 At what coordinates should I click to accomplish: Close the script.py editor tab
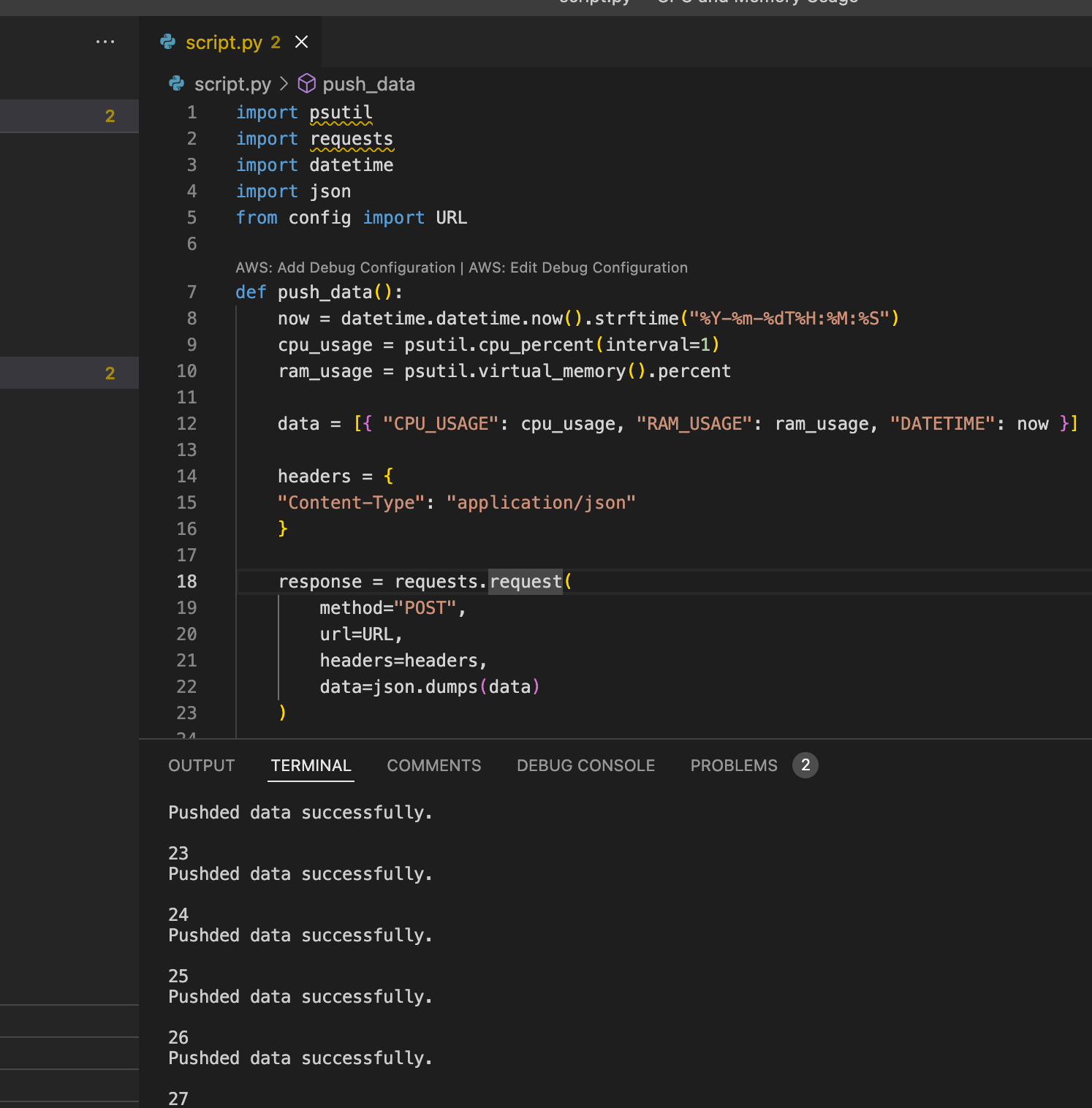click(301, 42)
